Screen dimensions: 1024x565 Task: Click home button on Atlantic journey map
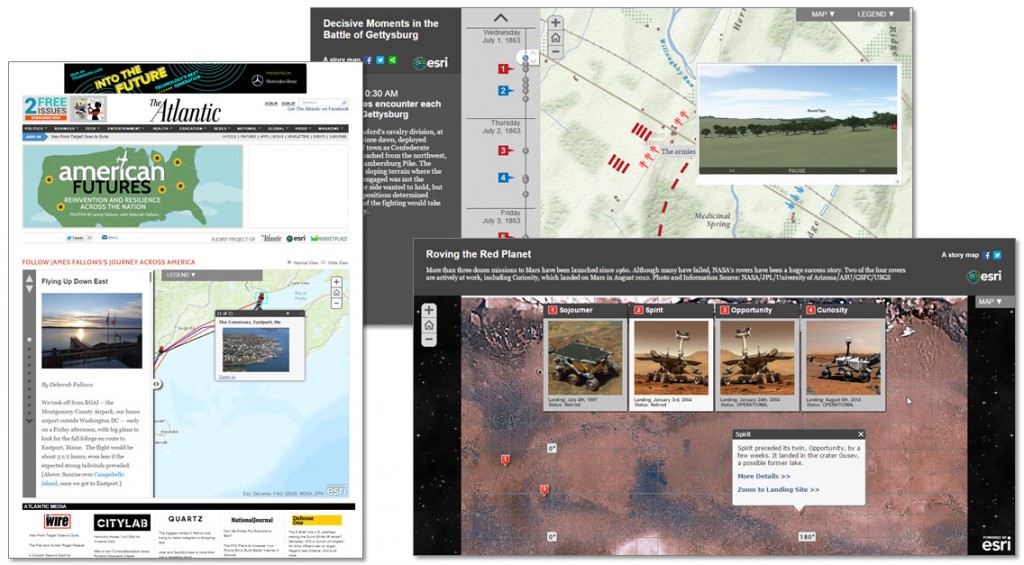tap(336, 293)
